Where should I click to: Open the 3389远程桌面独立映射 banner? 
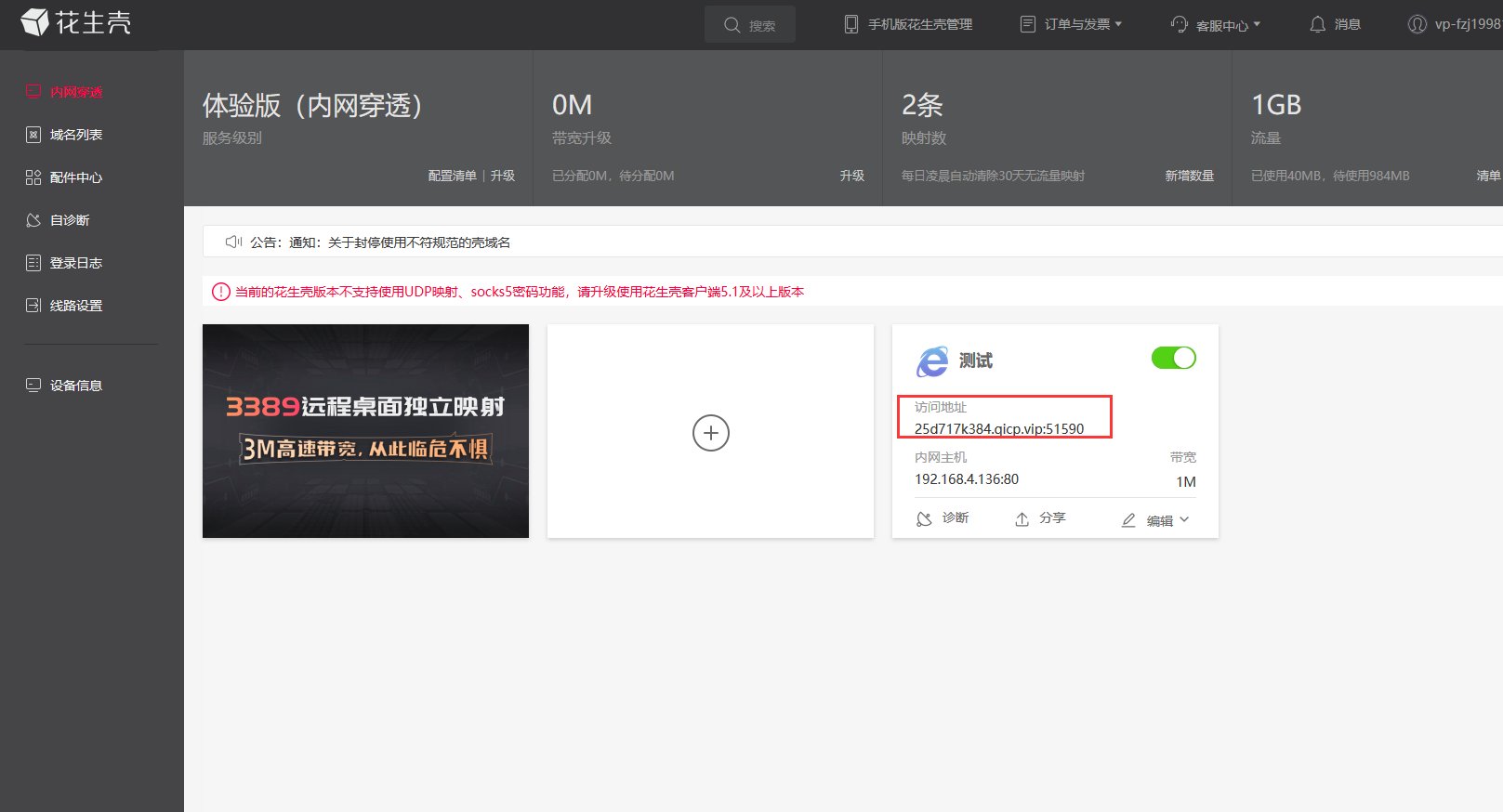coord(365,431)
